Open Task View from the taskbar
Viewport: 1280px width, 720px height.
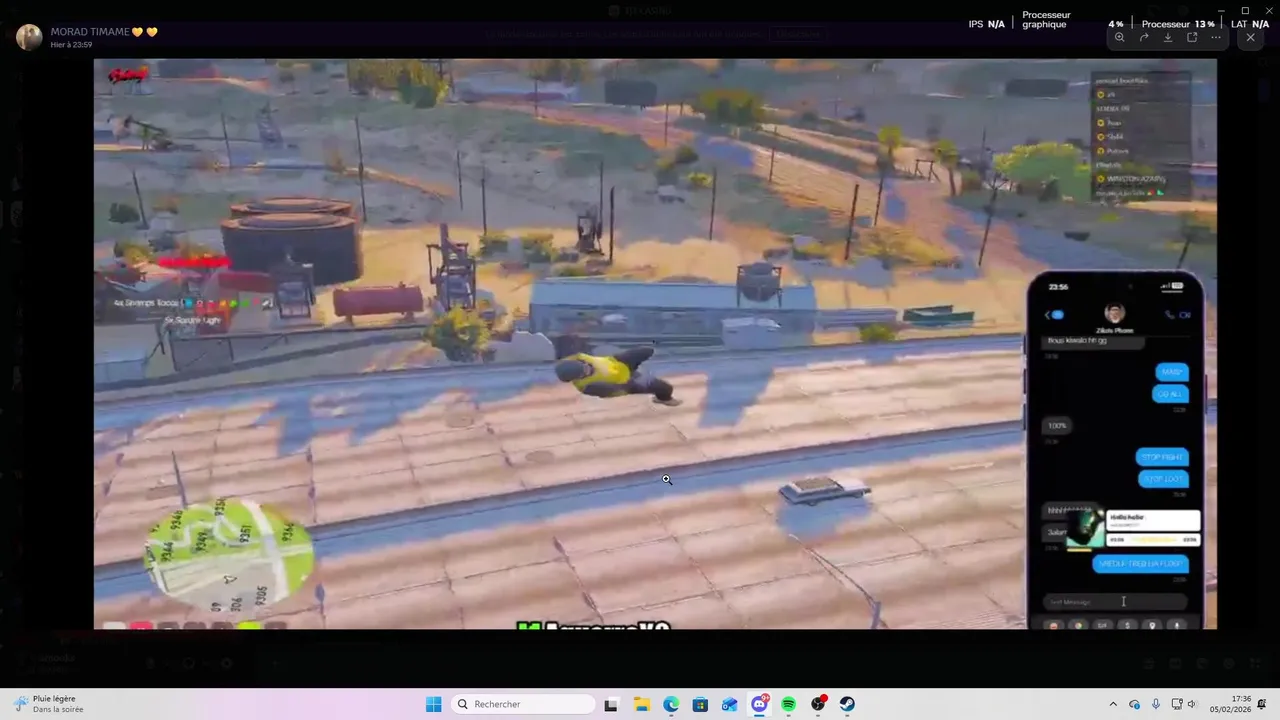click(611, 704)
